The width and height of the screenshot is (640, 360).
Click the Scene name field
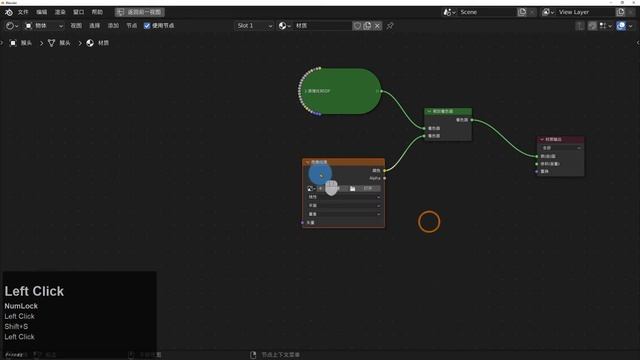487,12
